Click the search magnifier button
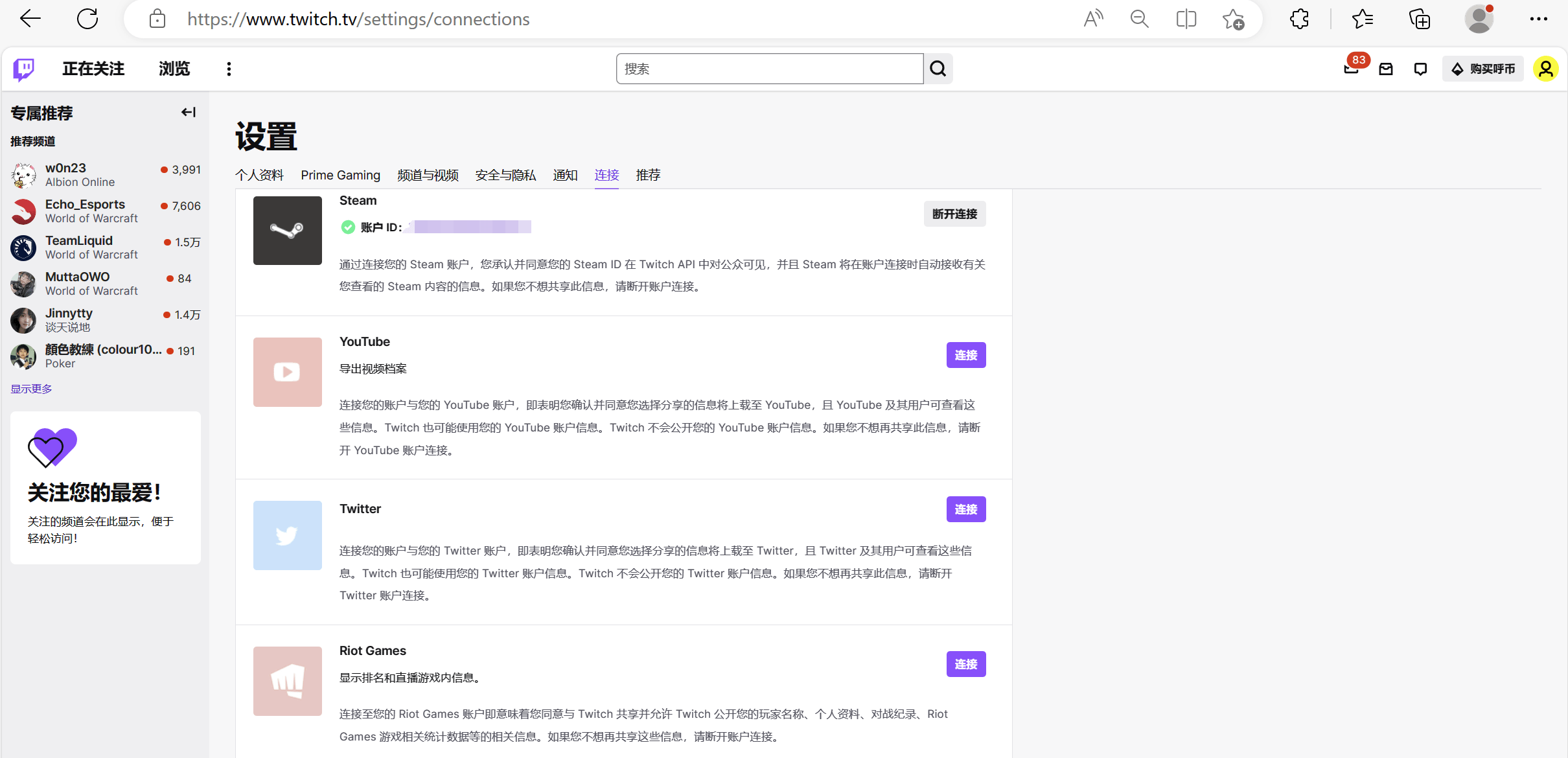The width and height of the screenshot is (1568, 758). pos(938,68)
